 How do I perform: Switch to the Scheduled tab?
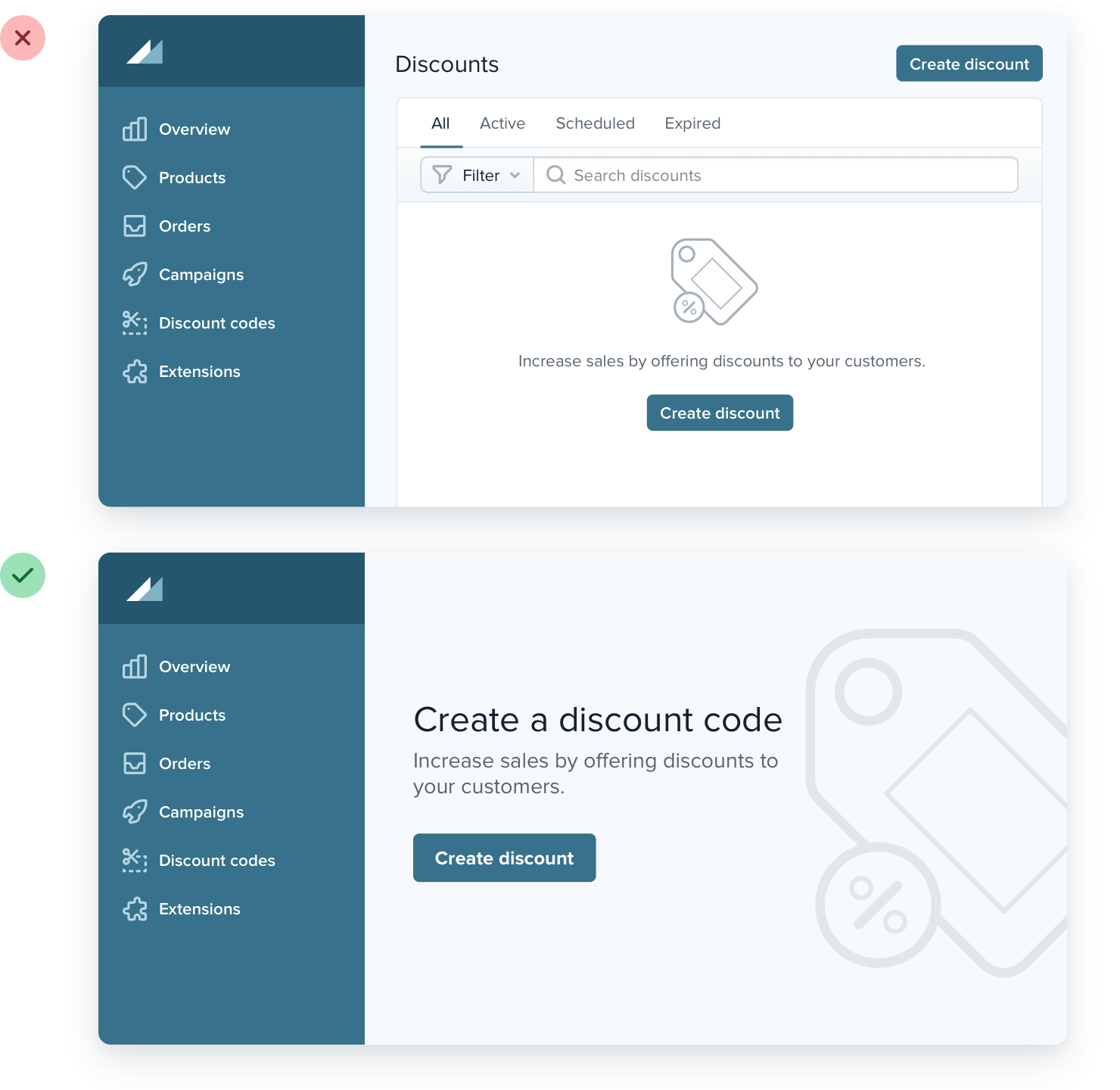tap(595, 123)
